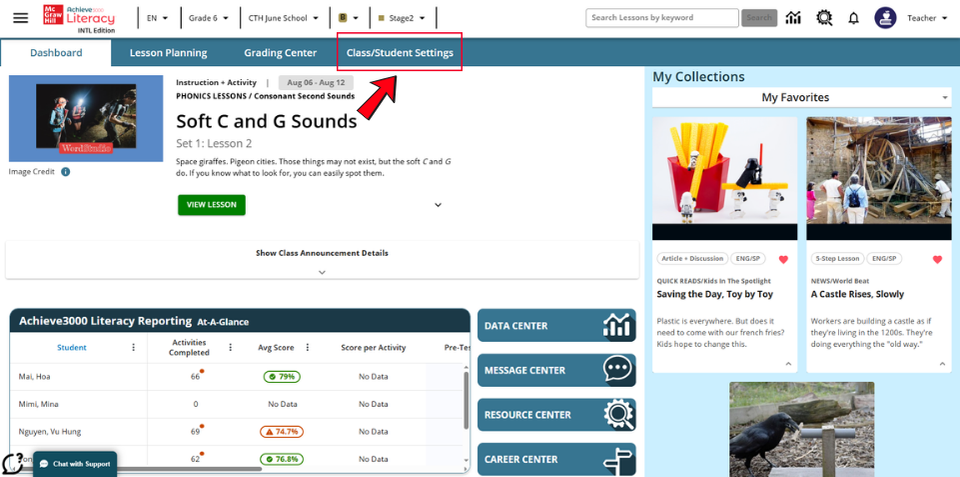Viewport: 960px width, 477px height.
Task: Open the notifications bell
Action: 853,18
